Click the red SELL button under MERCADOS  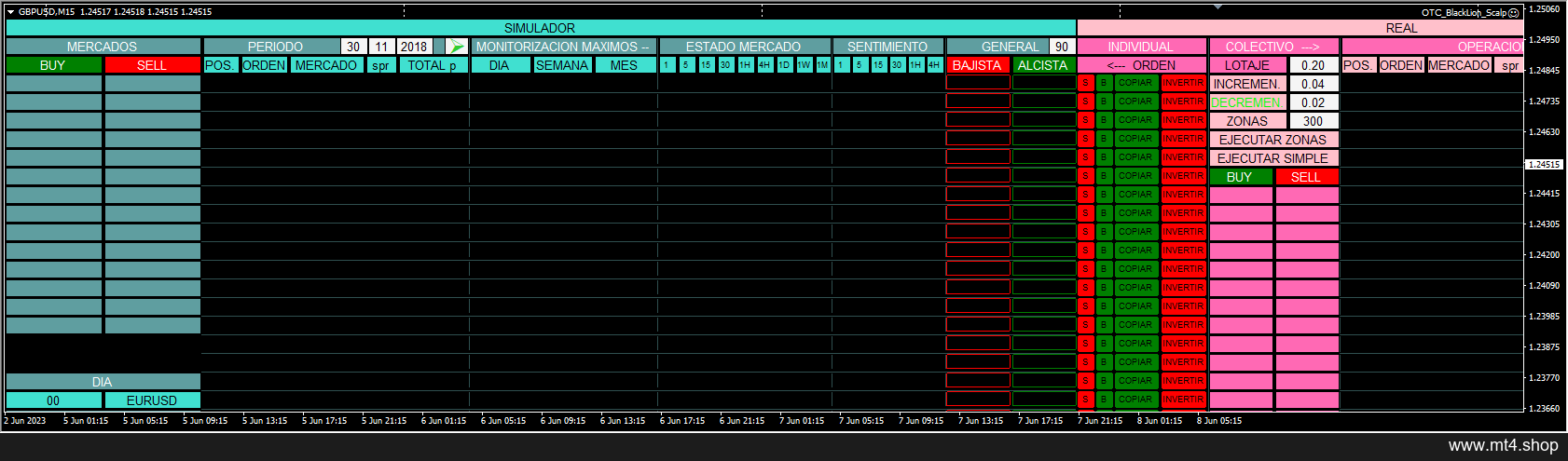point(152,65)
